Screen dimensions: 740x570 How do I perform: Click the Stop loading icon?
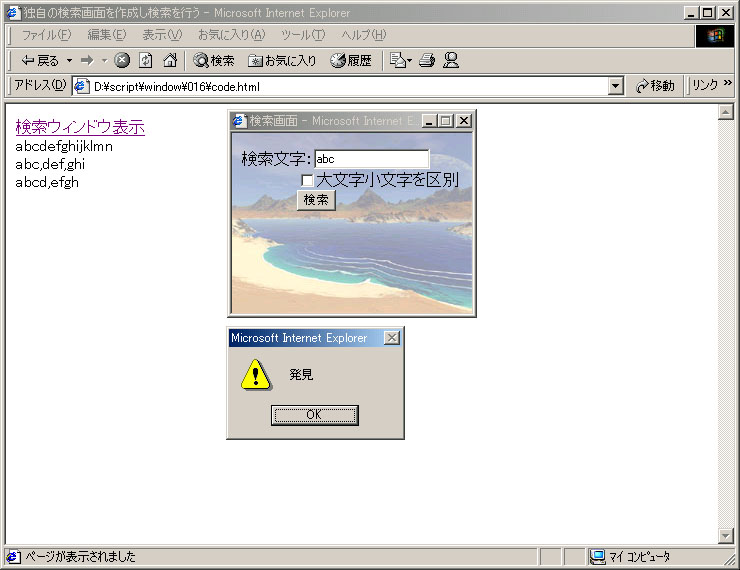122,60
